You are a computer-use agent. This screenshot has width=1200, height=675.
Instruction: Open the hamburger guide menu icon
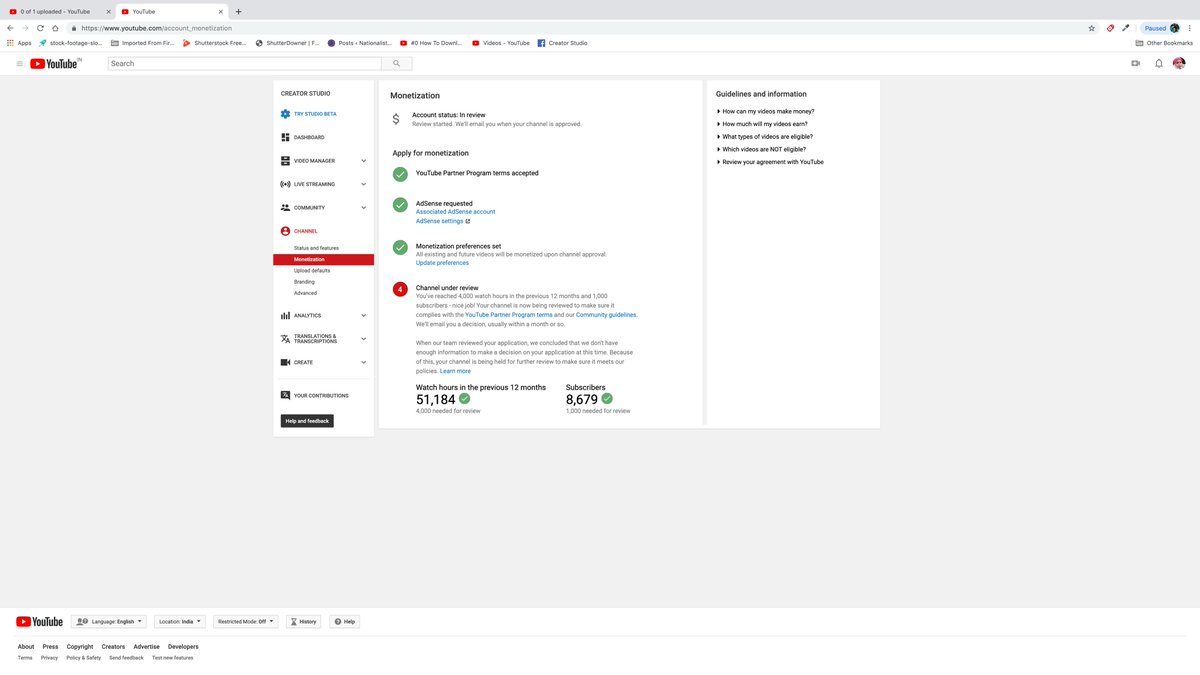pos(19,63)
